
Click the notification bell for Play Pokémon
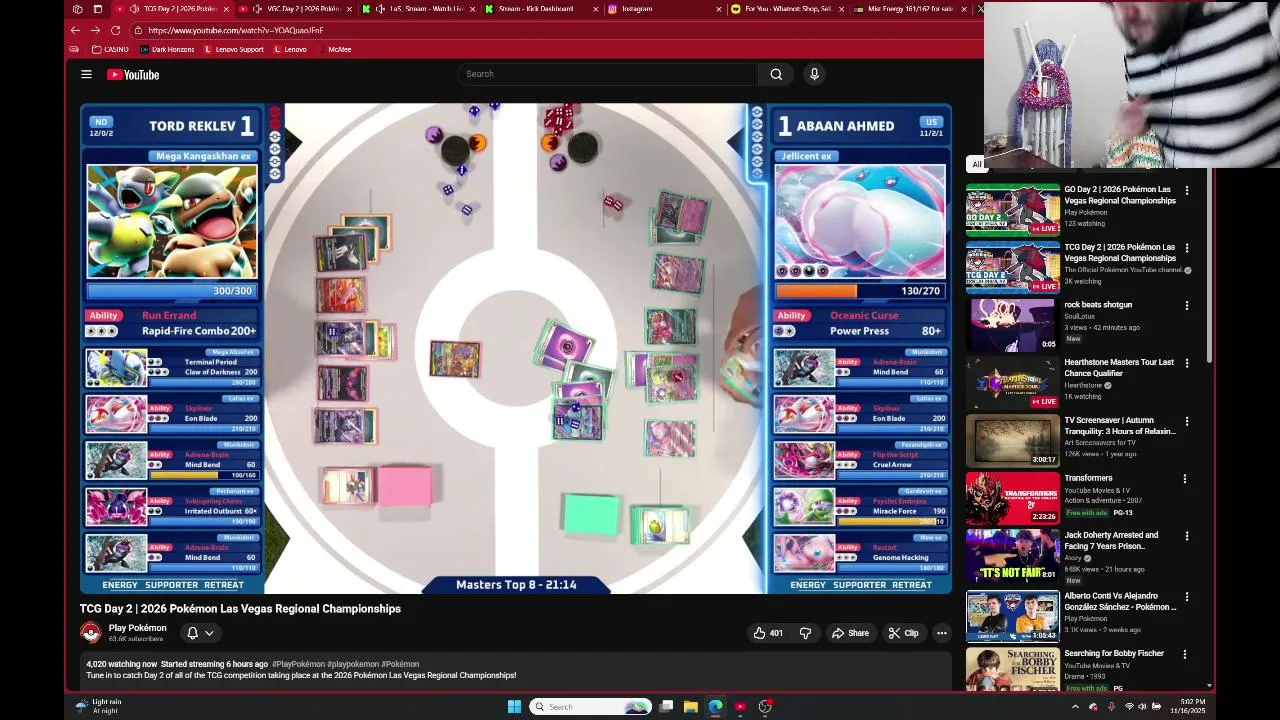192,633
